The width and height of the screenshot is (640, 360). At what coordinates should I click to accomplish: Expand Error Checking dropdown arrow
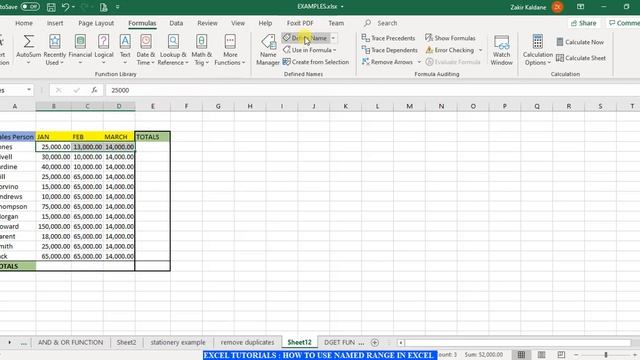click(x=480, y=50)
